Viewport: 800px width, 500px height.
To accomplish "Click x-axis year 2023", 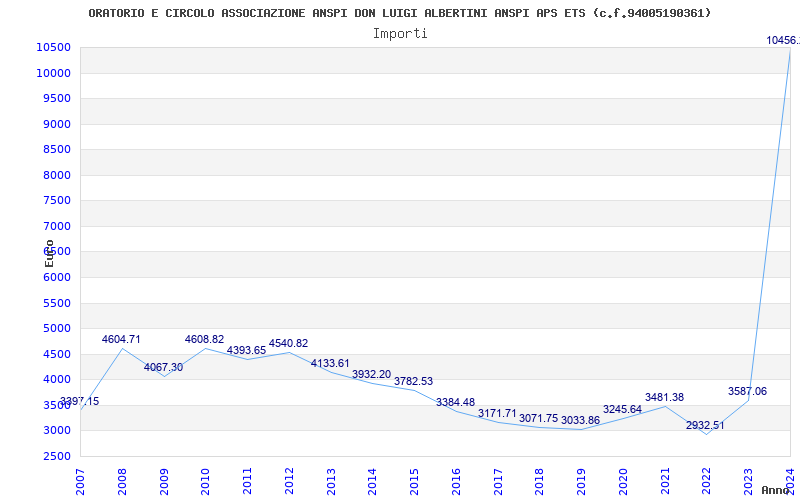I will [x=748, y=481].
